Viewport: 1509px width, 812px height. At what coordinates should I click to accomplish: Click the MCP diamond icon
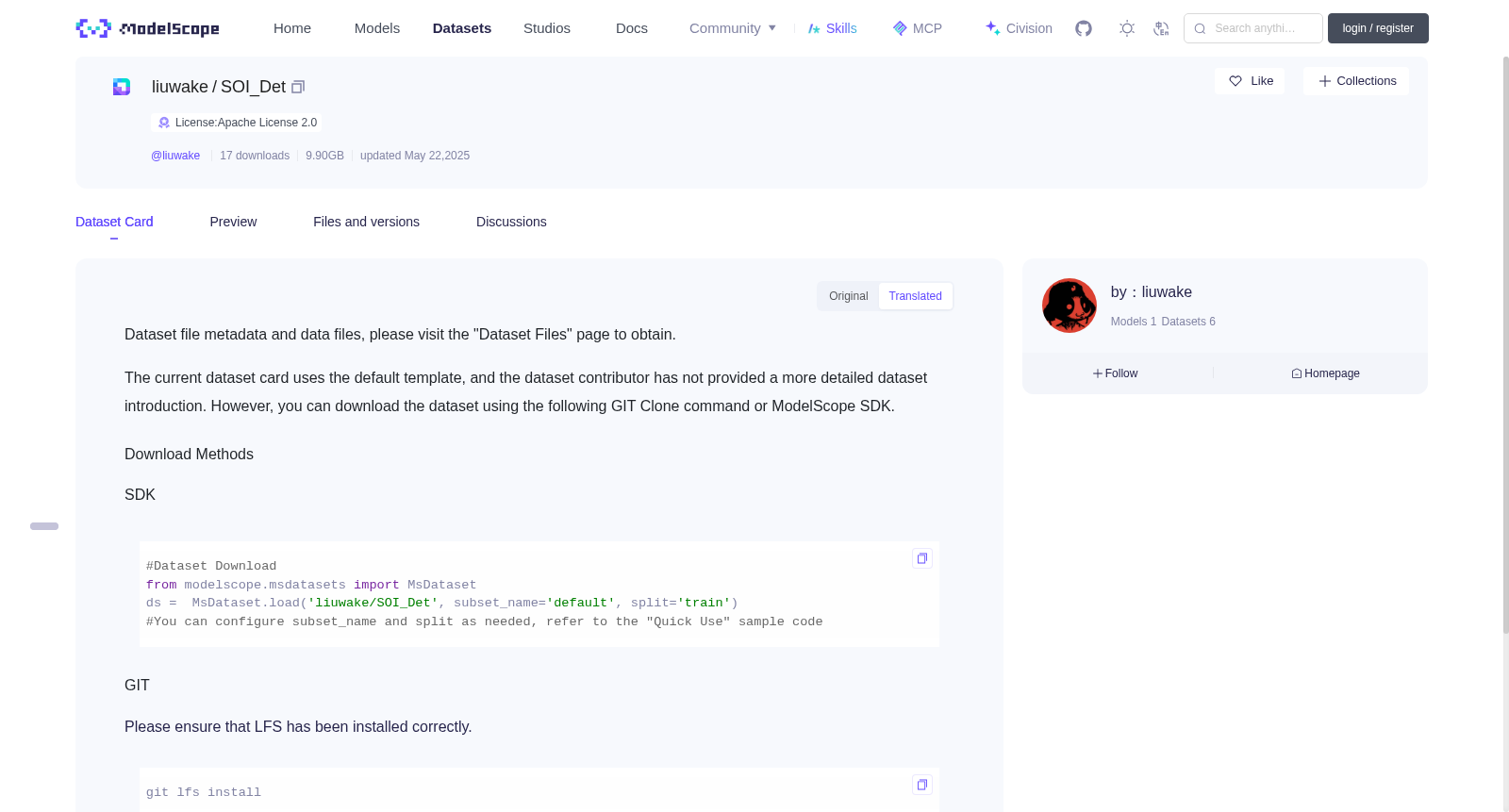[x=900, y=28]
